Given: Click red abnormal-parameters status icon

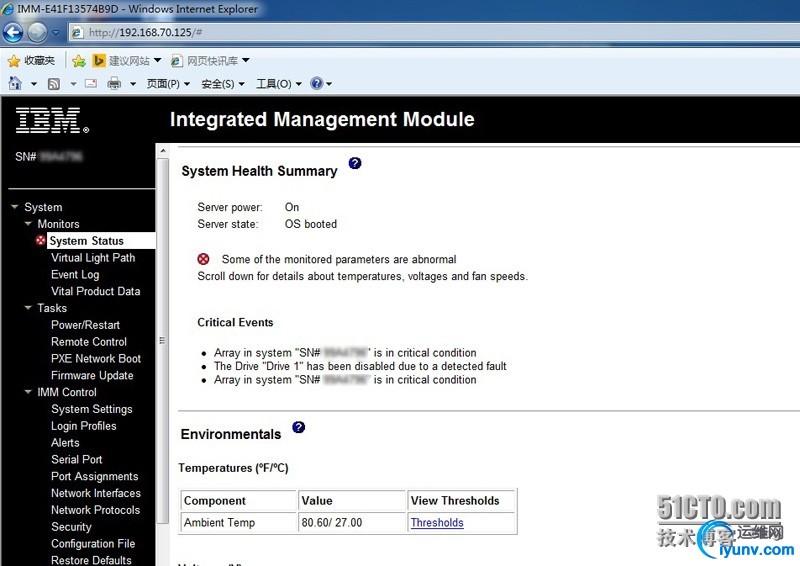Looking at the screenshot, I should (203, 259).
